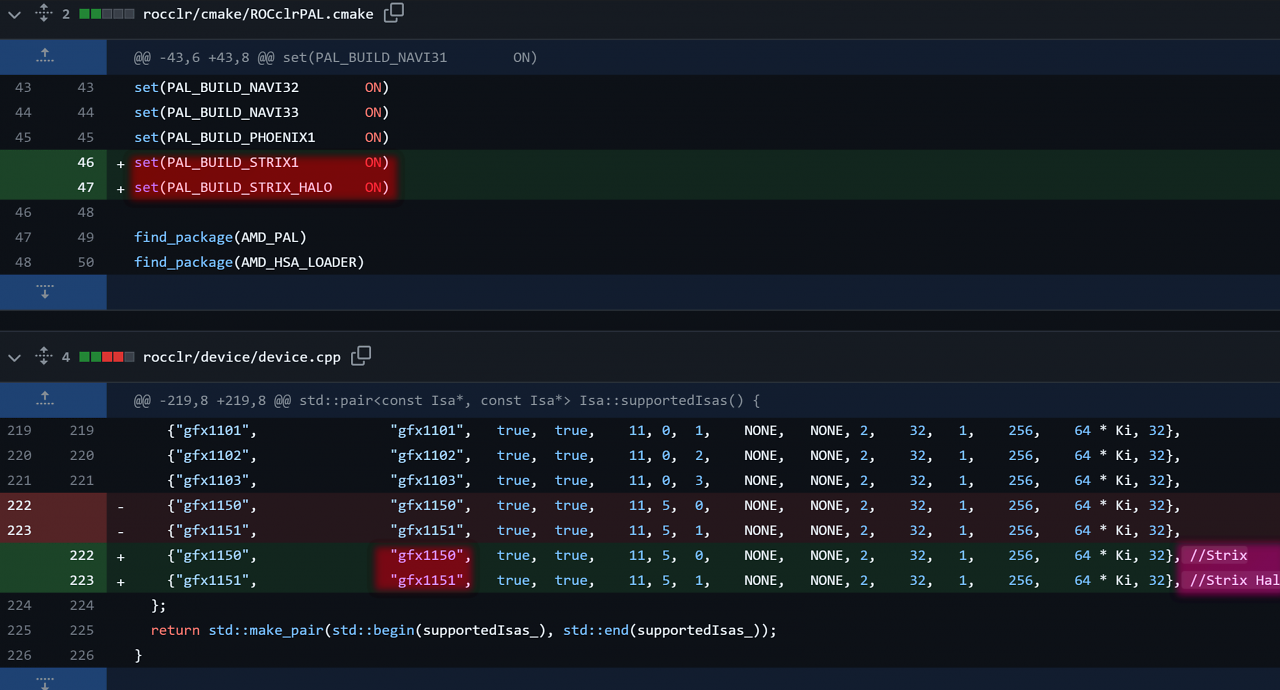Click the set(PAL_BUILD_PHOENIX1 line
Image resolution: width=1280 pixels, height=690 pixels.
[262, 138]
